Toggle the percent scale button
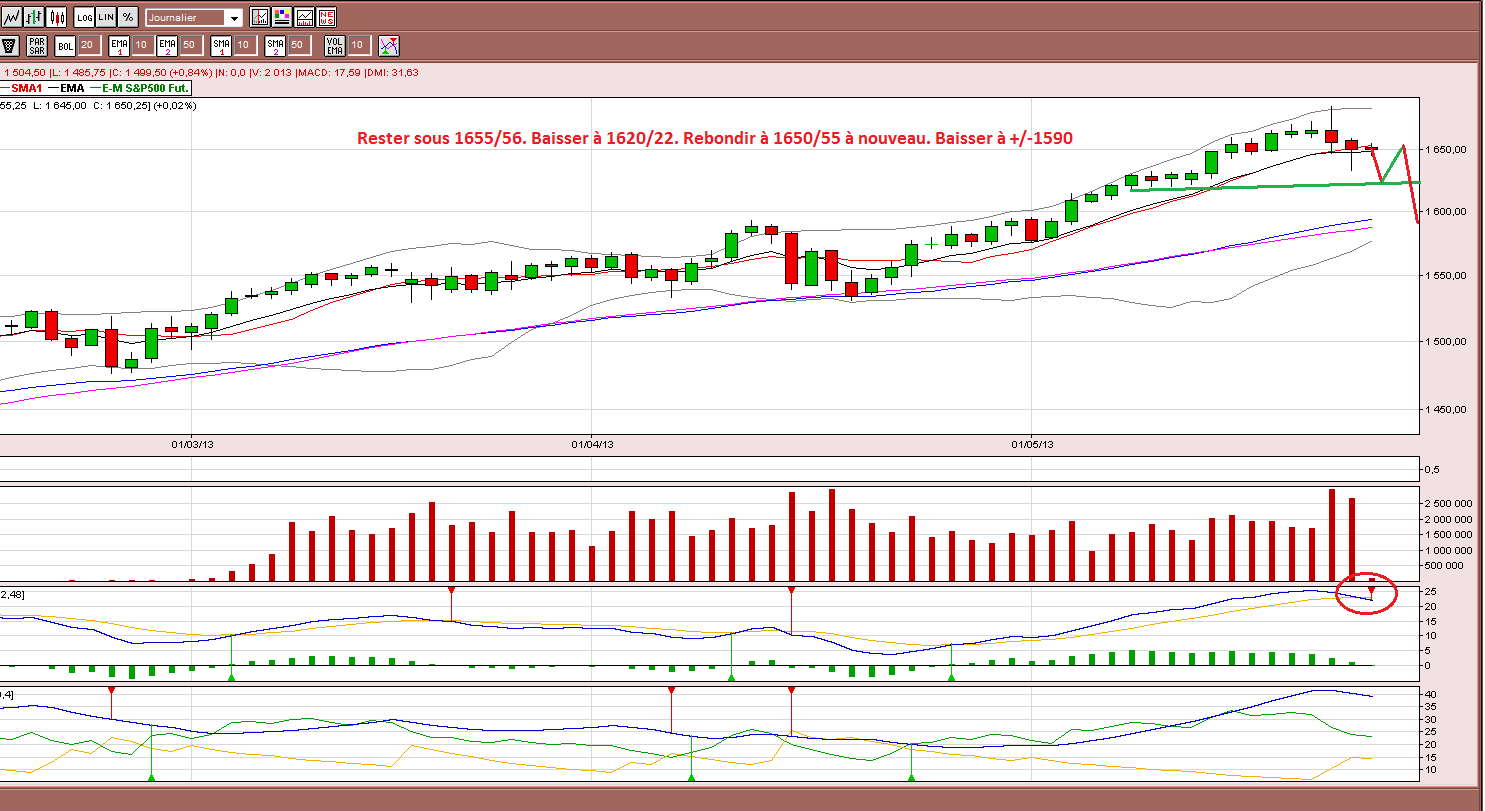The width and height of the screenshot is (1485, 811). (128, 17)
